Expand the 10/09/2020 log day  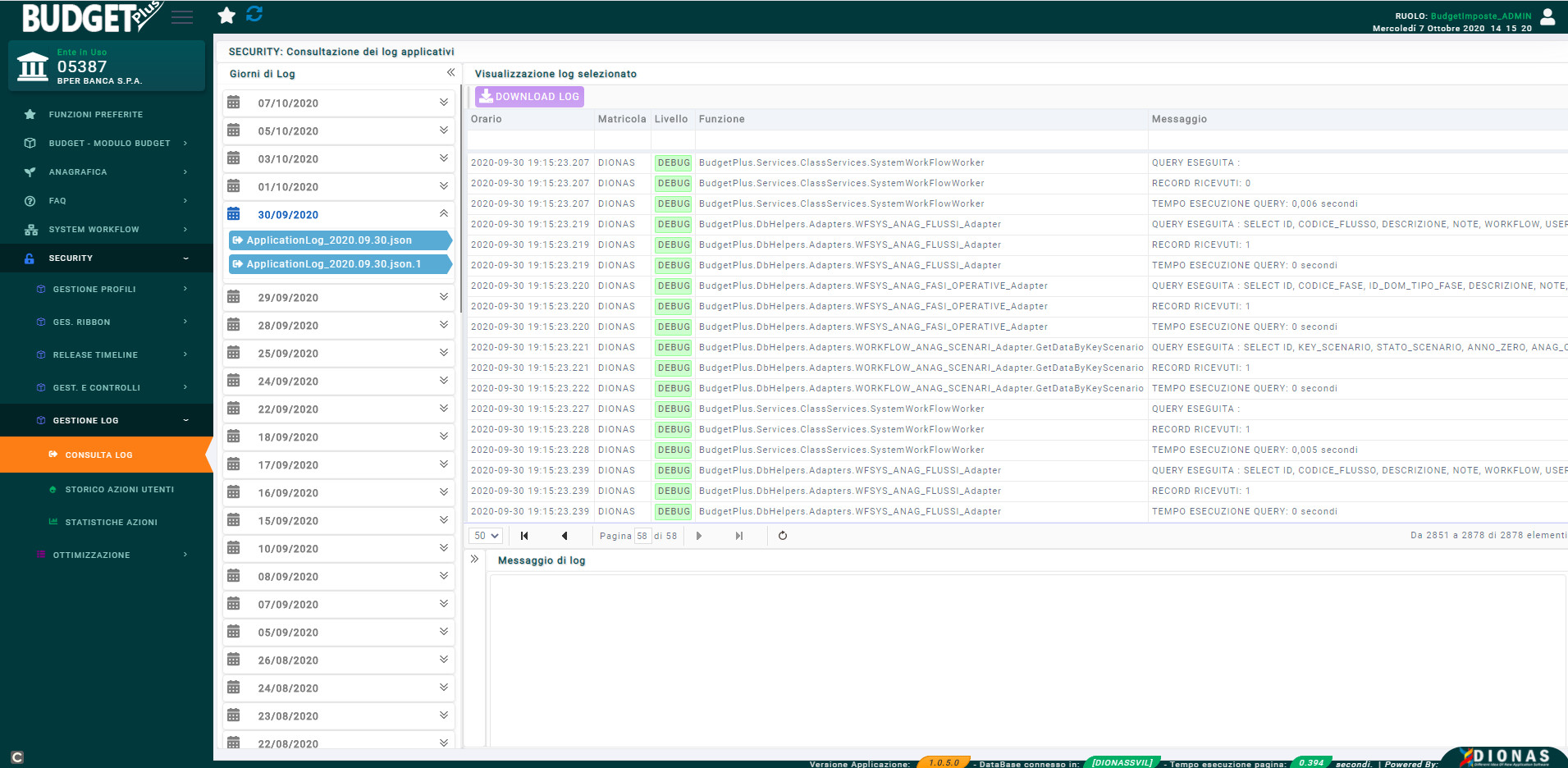[x=444, y=548]
